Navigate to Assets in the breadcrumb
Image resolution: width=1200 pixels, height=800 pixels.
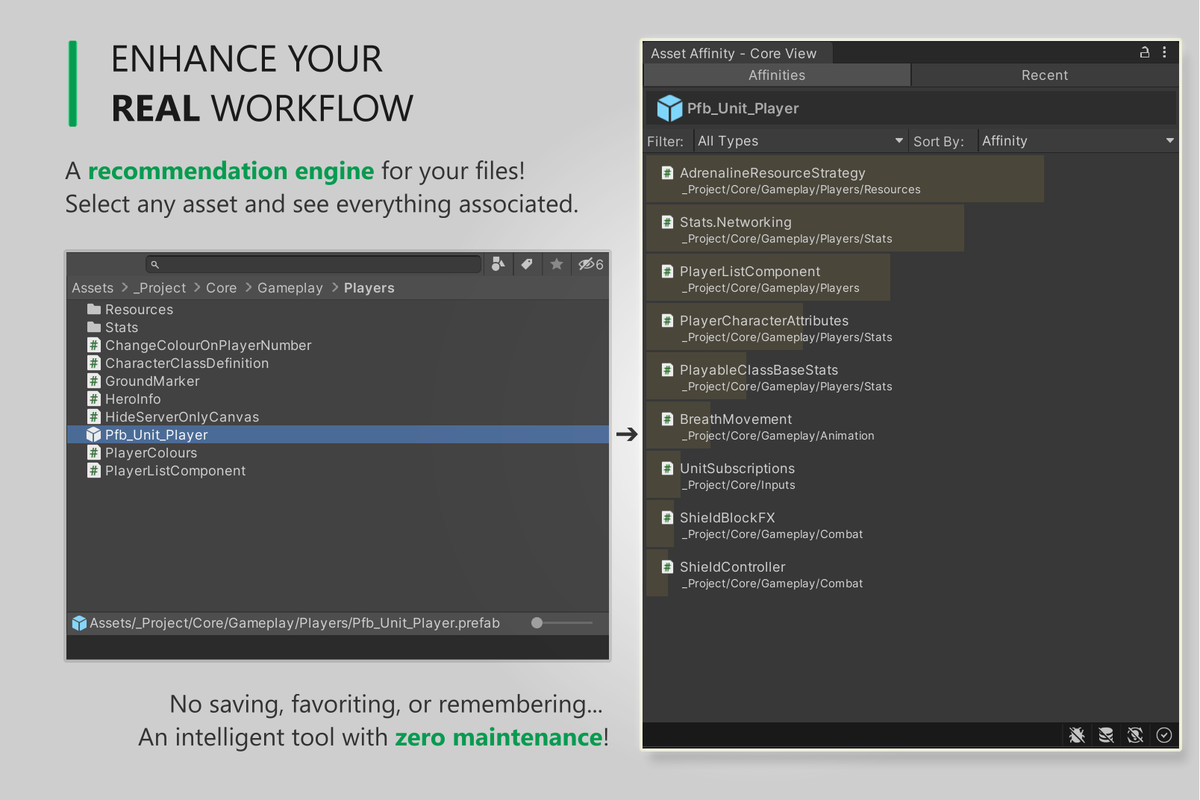[x=93, y=288]
